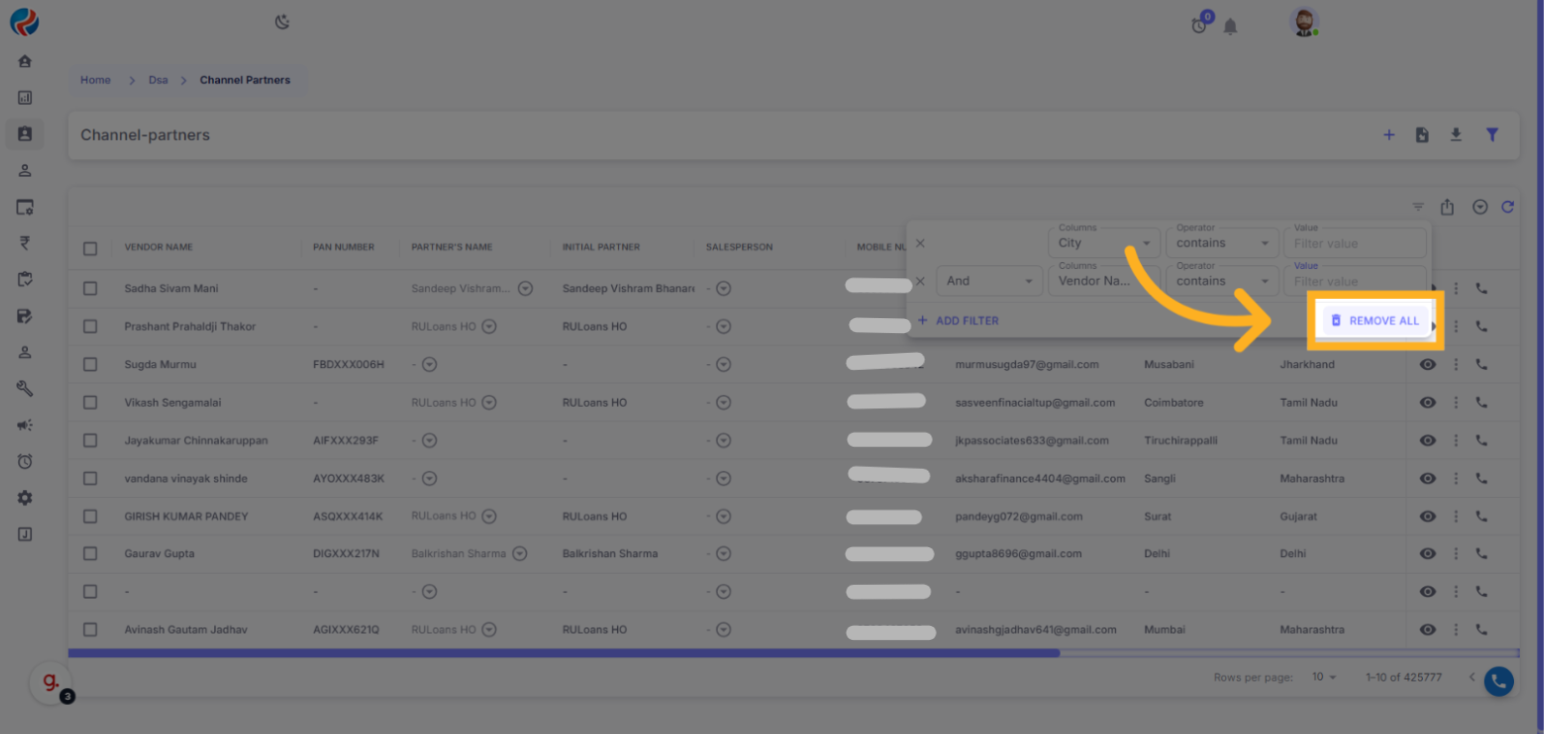
Task: Toggle dark mode moon icon
Action: click(282, 22)
